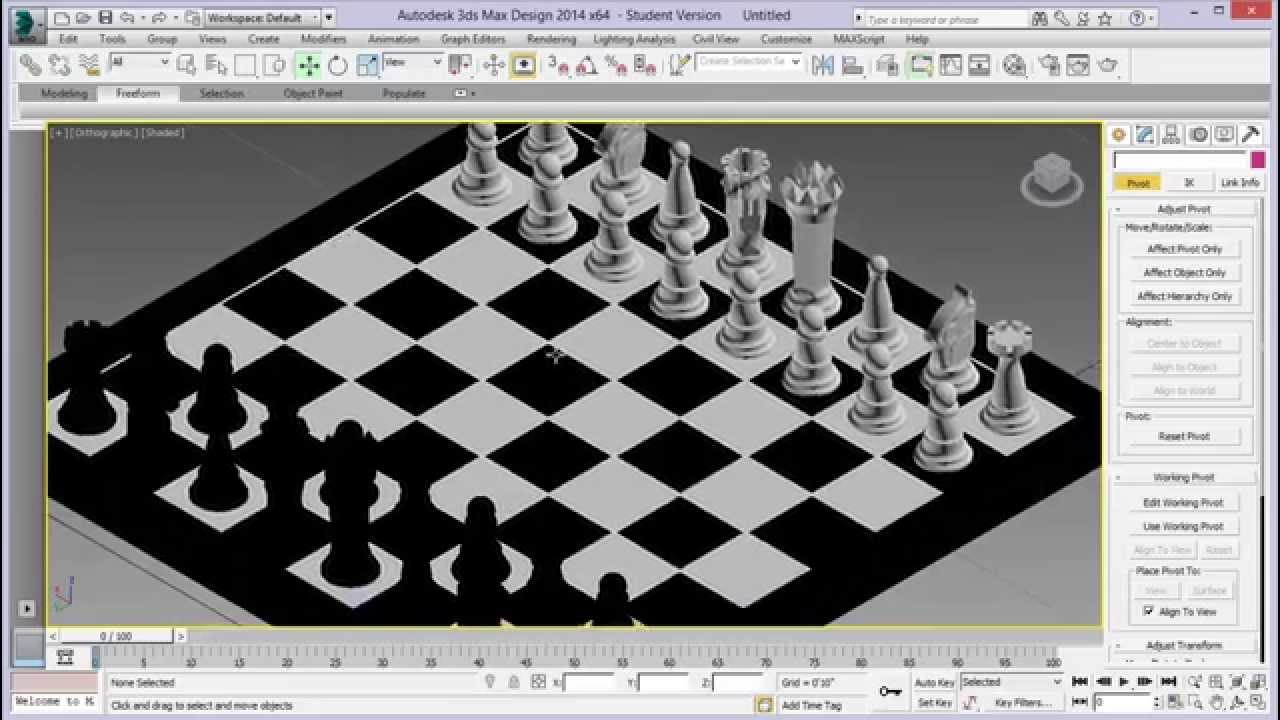Select the Unlink Selection tool
Image resolution: width=1280 pixels, height=720 pixels.
[x=60, y=65]
